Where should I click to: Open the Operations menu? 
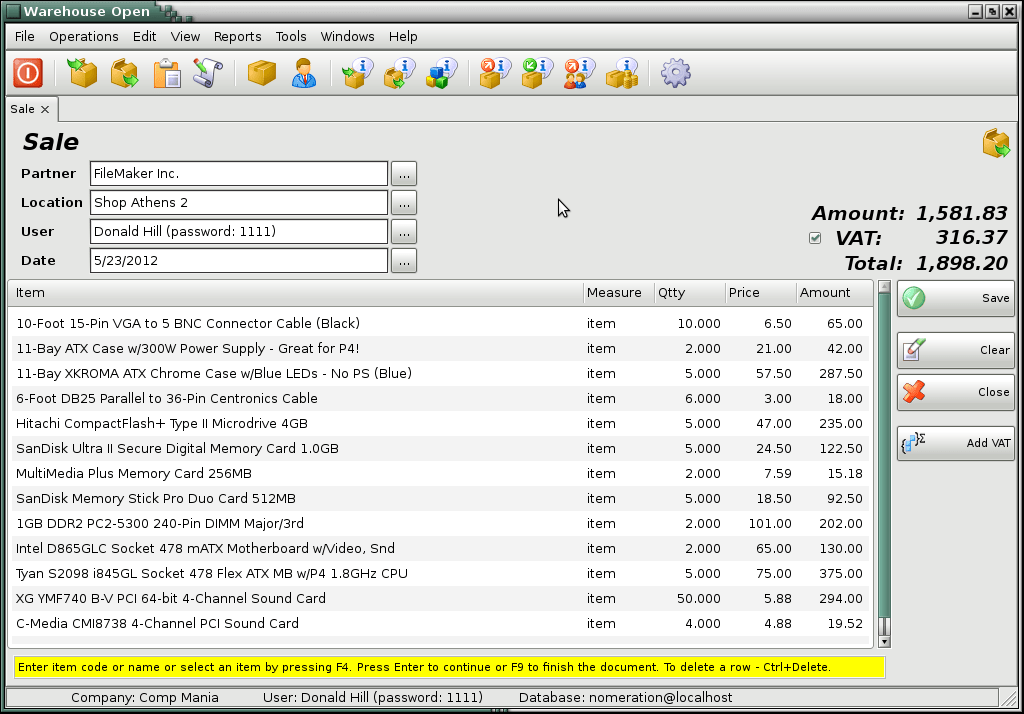point(84,37)
